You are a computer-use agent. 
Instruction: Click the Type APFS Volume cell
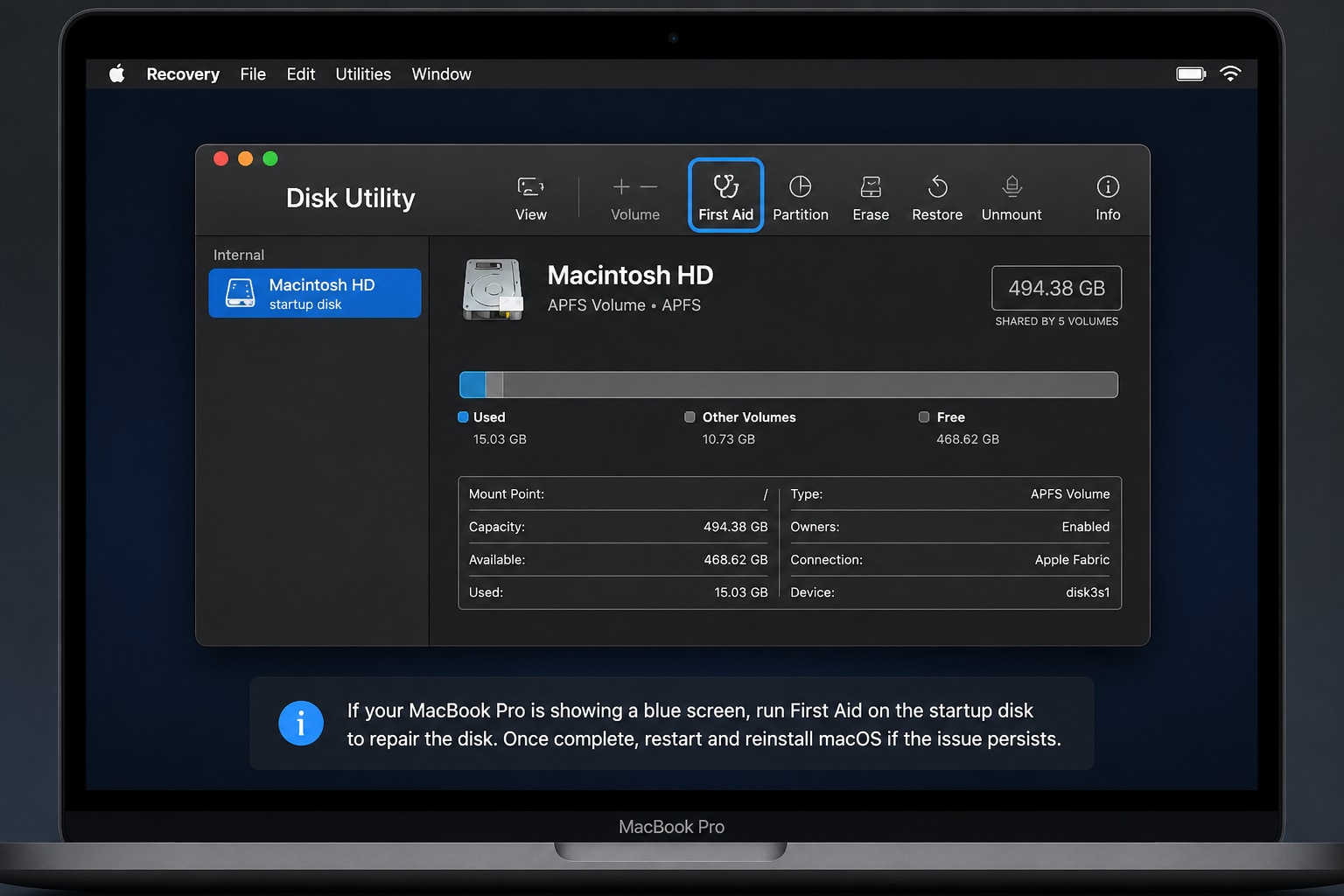pos(949,494)
